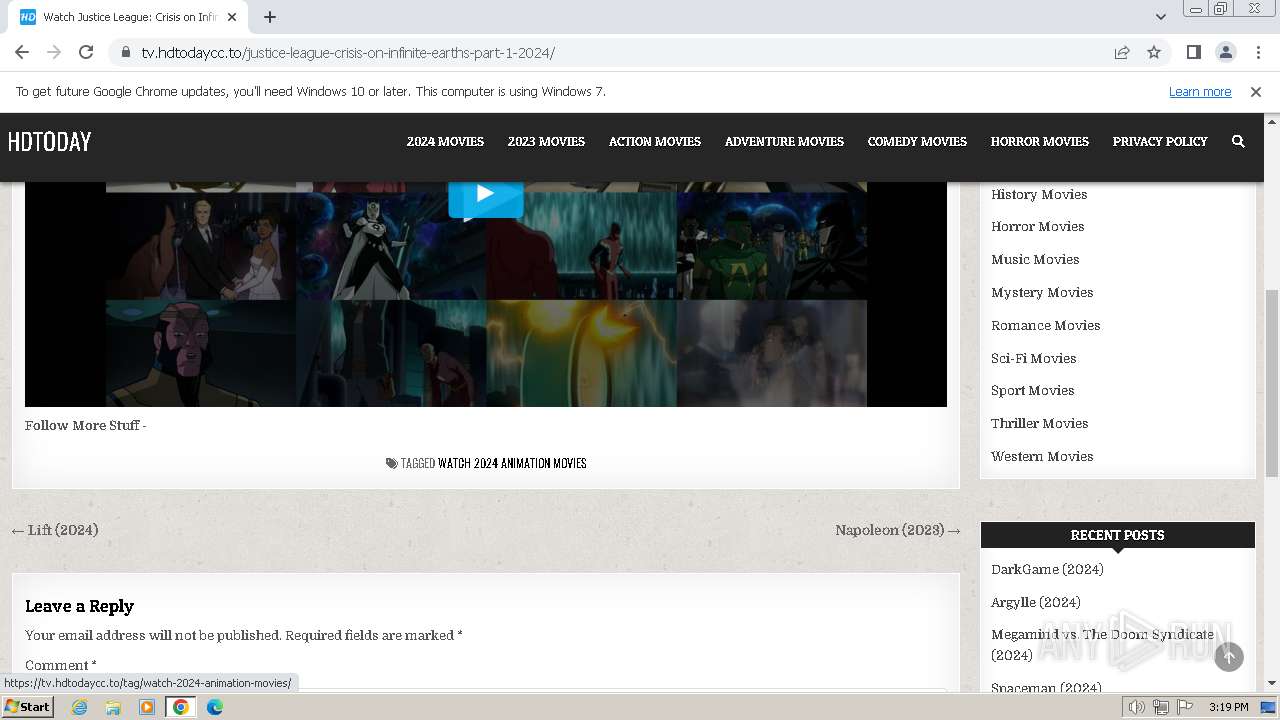This screenshot has height=720, width=1280.
Task: Open the Chrome three-dot menu
Action: click(1258, 52)
